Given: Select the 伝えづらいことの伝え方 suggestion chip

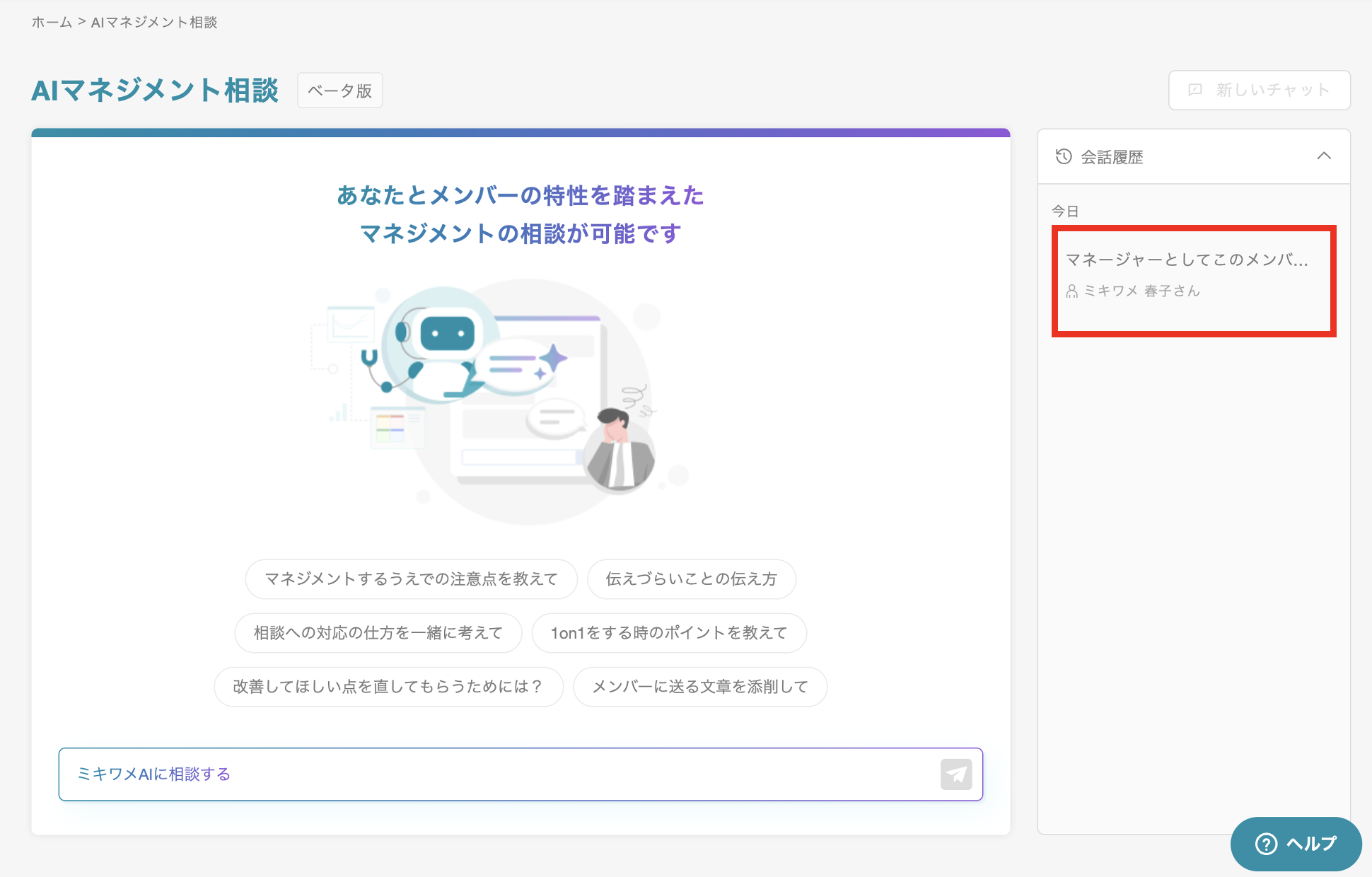Looking at the screenshot, I should (691, 579).
